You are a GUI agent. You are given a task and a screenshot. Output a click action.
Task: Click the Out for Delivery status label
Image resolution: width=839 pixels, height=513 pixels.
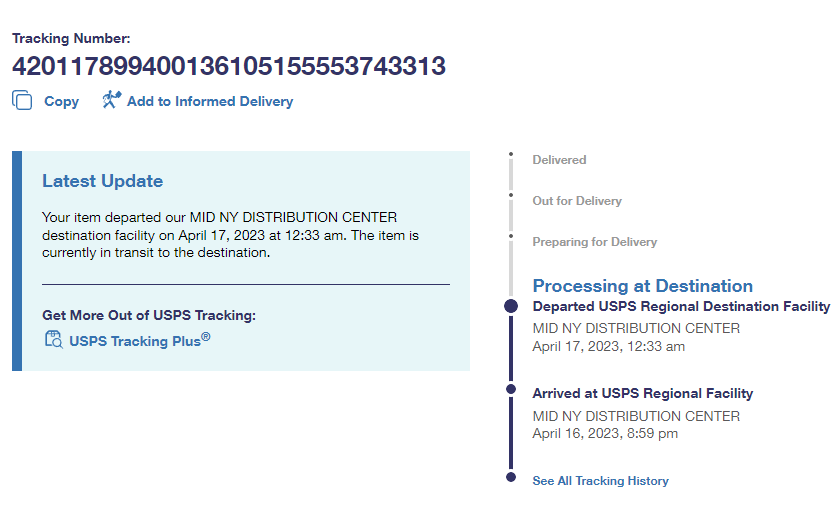pyautogui.click(x=576, y=201)
